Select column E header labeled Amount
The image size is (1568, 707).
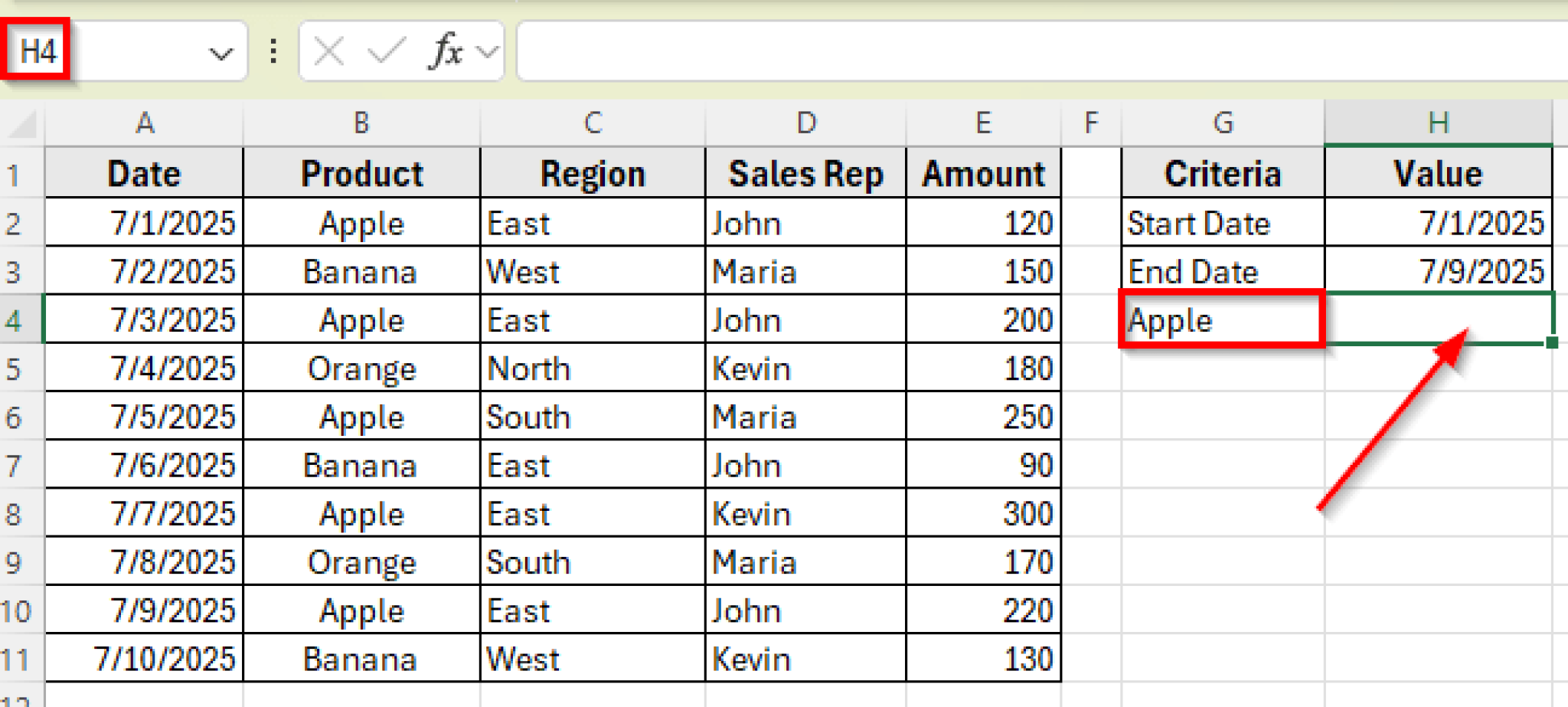[x=984, y=123]
